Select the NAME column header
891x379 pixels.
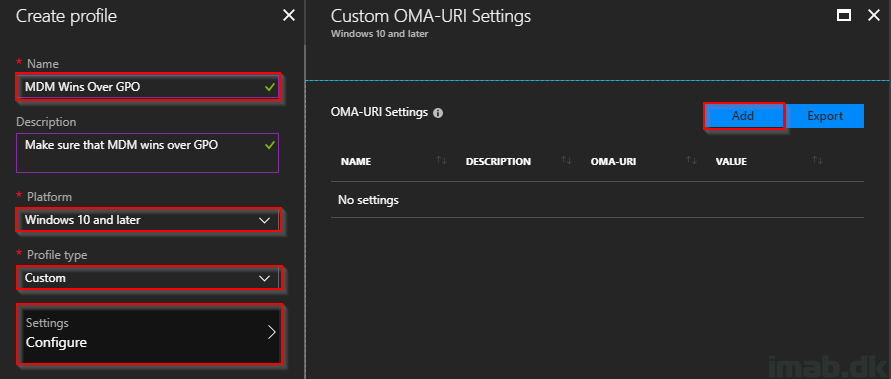[356, 161]
